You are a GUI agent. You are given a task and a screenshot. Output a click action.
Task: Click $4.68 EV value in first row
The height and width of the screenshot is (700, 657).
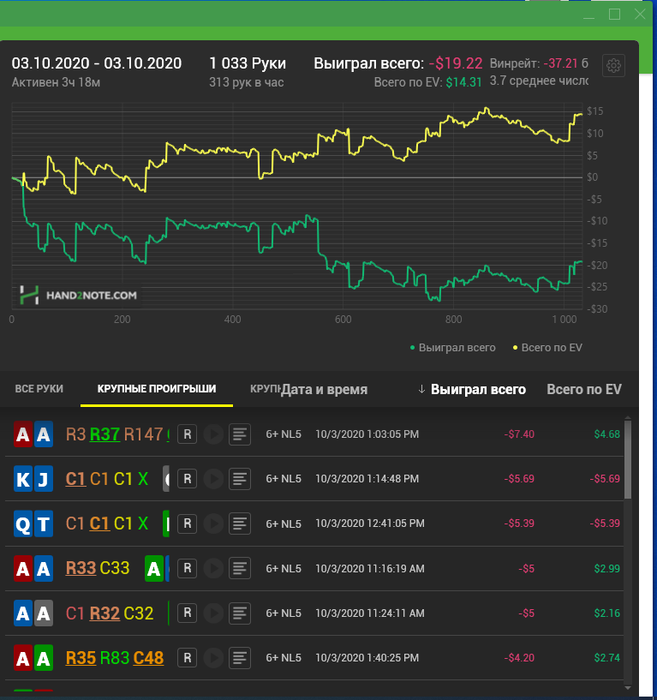pos(607,434)
